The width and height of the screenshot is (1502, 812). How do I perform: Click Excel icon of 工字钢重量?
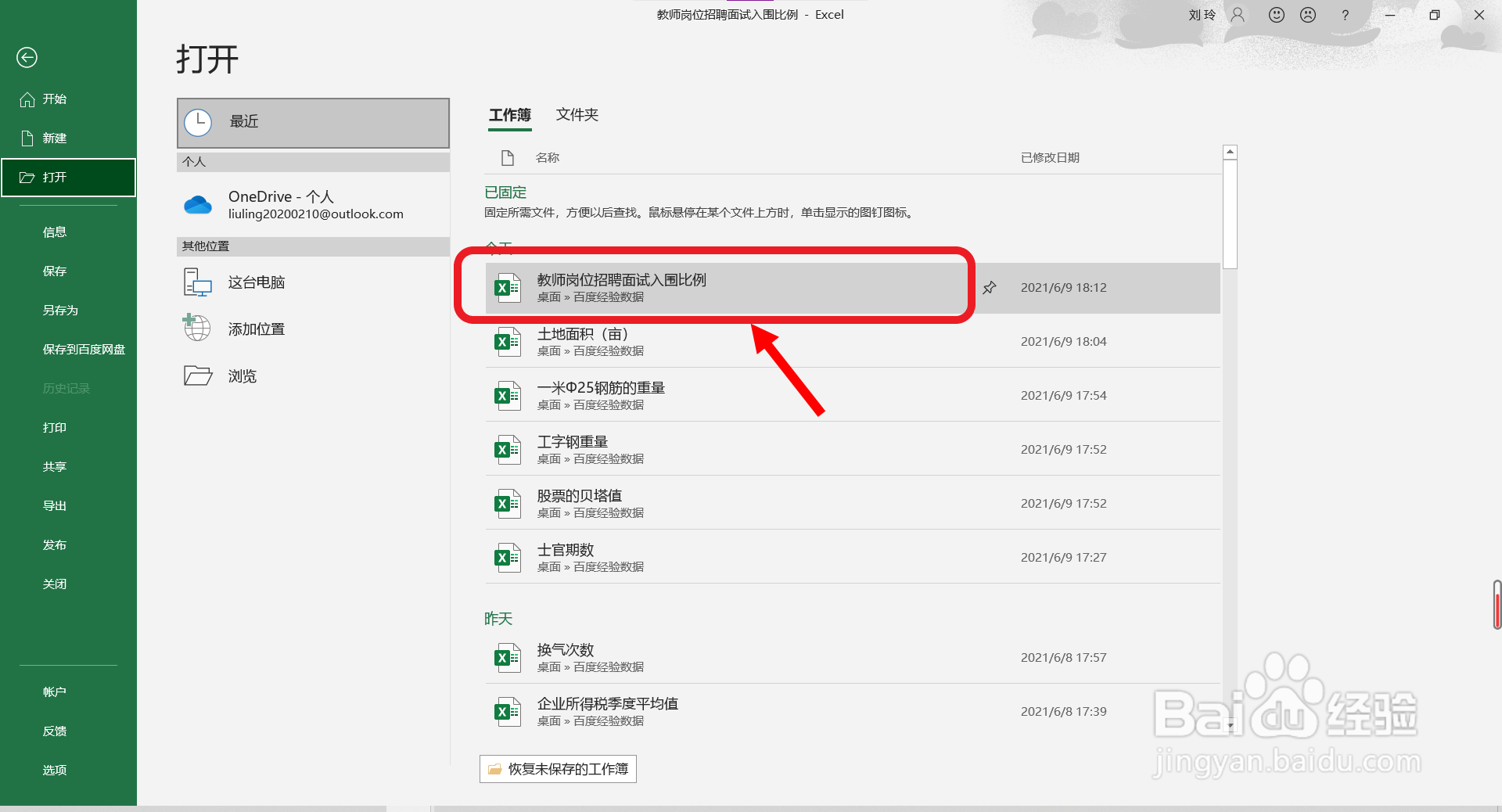point(508,450)
